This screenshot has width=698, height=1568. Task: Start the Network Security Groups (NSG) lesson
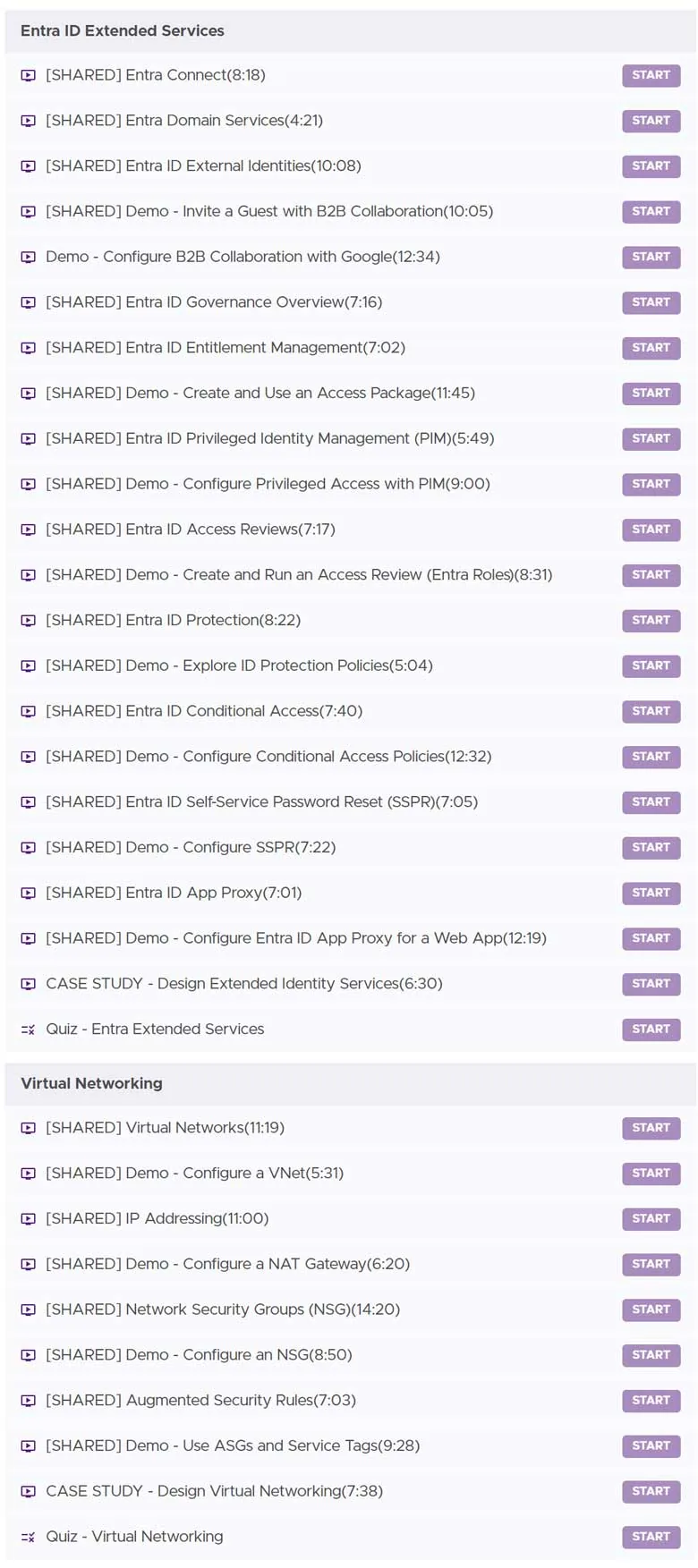pyautogui.click(x=651, y=1309)
